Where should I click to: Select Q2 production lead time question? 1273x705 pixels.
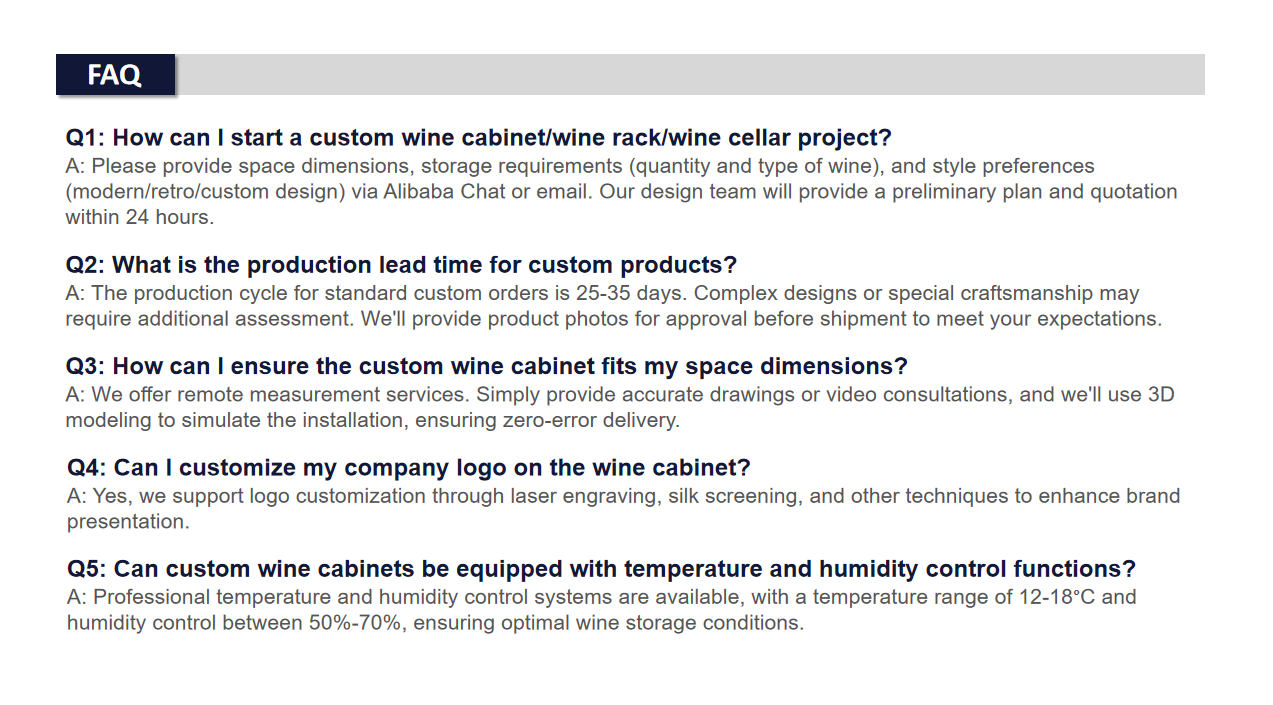coord(401,265)
